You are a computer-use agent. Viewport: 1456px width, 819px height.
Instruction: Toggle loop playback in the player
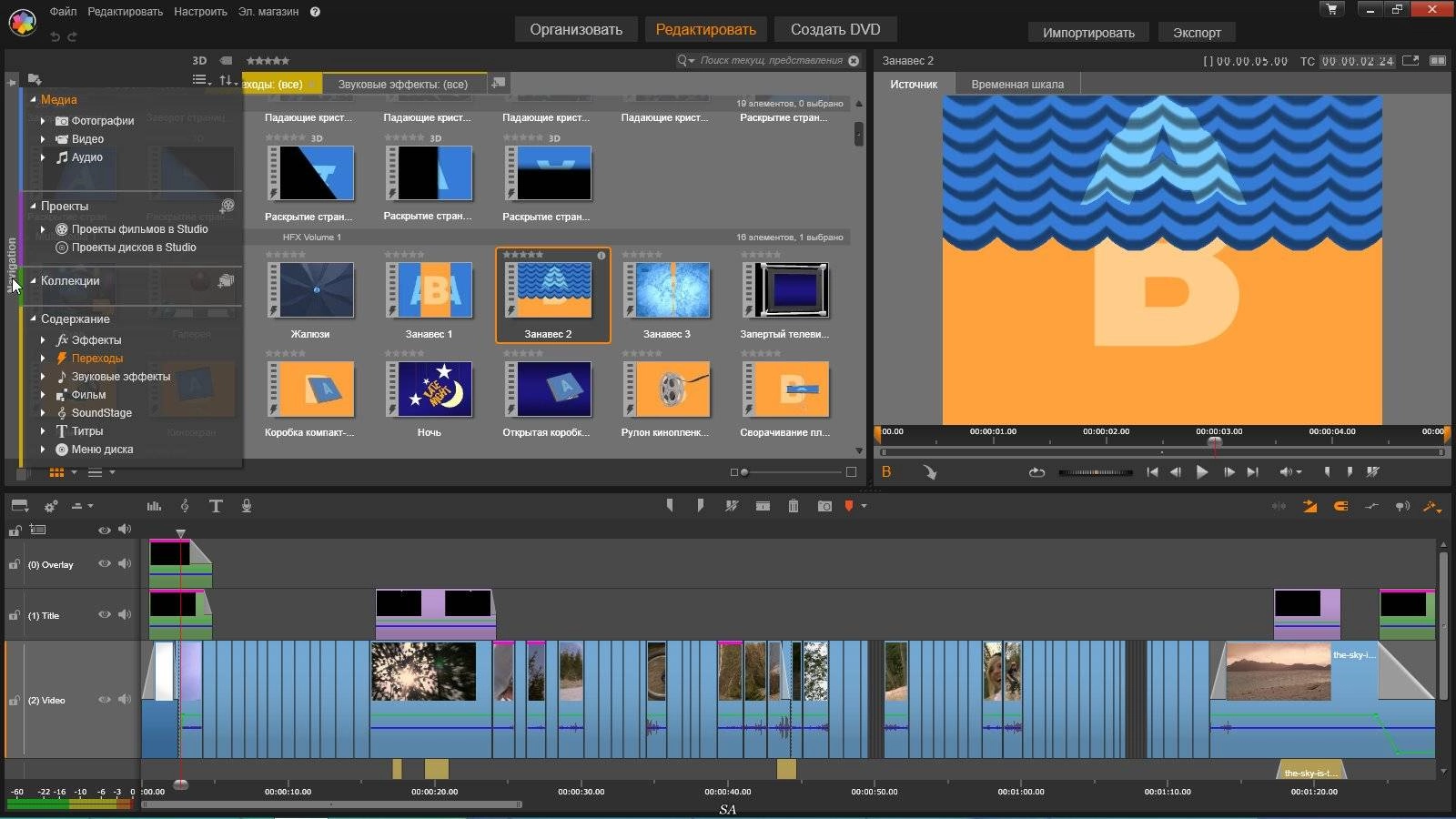tap(1036, 472)
